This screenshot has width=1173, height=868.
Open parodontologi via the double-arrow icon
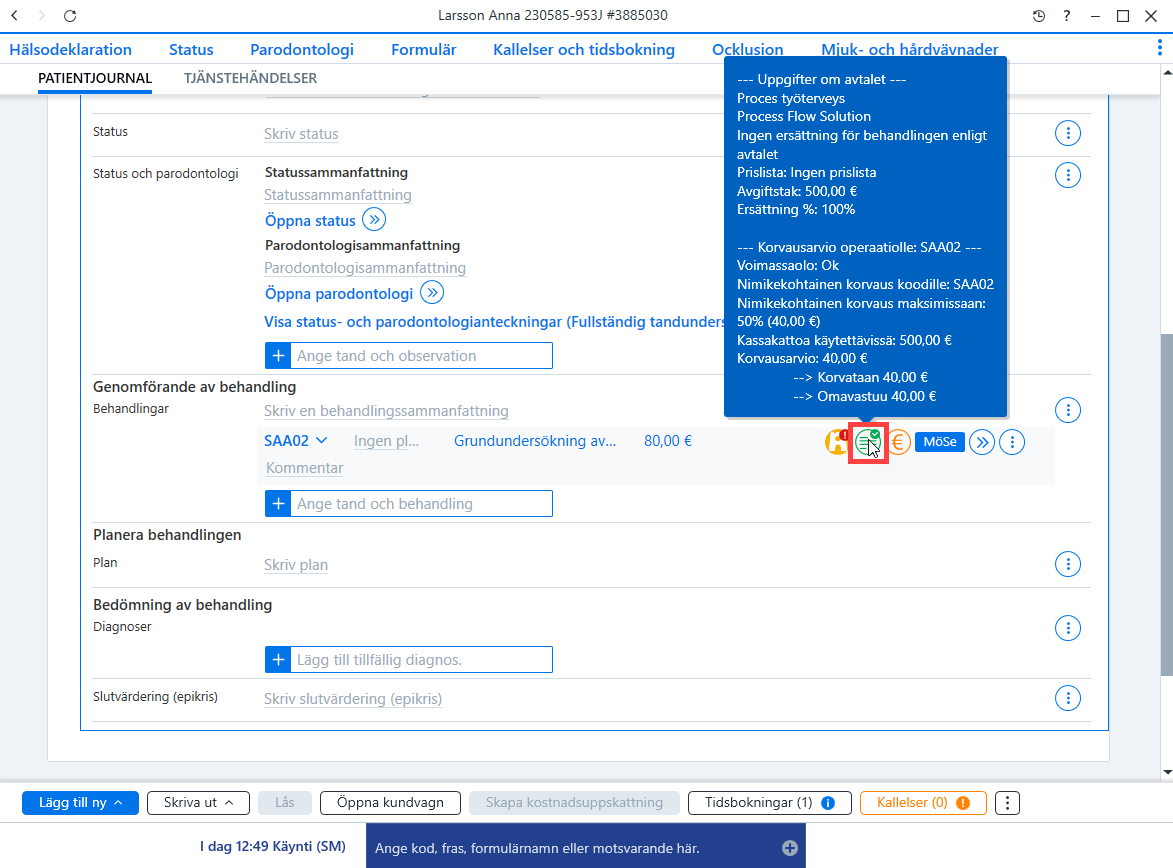[x=432, y=293]
